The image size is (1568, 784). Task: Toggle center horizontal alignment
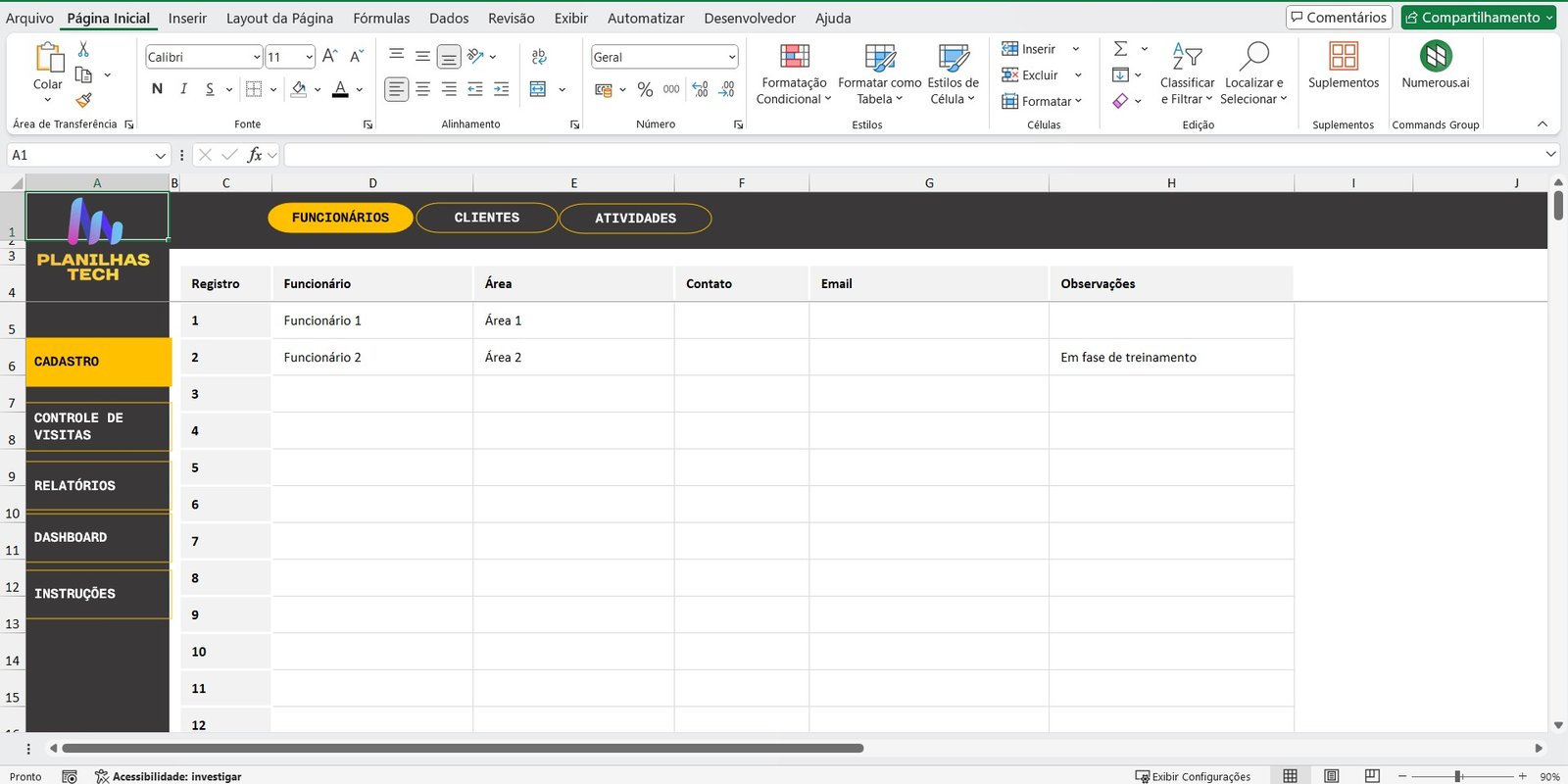[422, 89]
